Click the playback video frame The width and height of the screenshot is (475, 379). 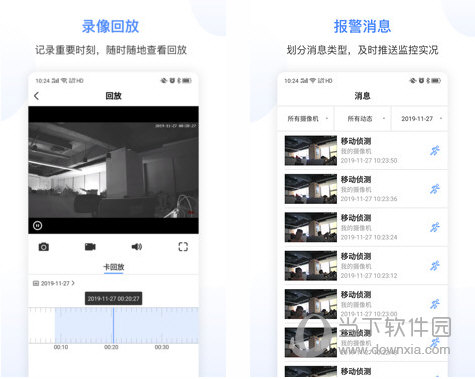(113, 170)
